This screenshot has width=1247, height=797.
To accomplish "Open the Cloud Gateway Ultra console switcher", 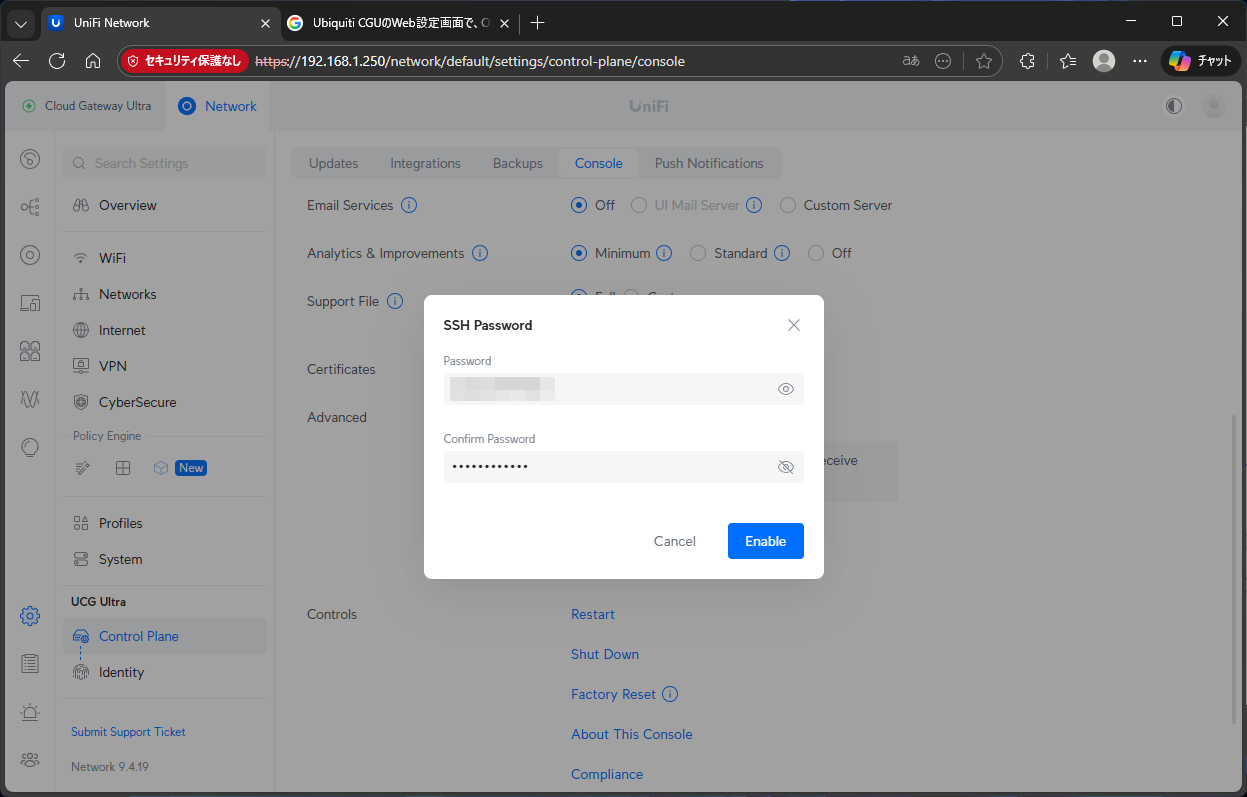I will click(87, 106).
